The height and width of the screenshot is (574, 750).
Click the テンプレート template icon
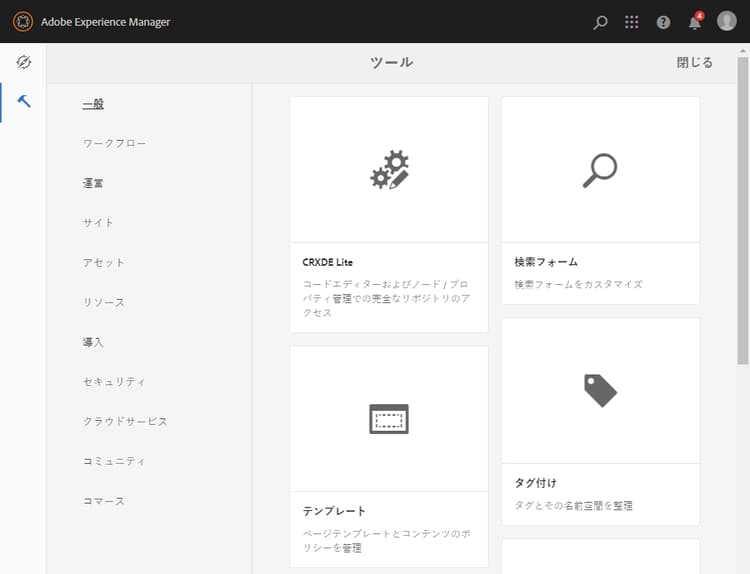[389, 419]
